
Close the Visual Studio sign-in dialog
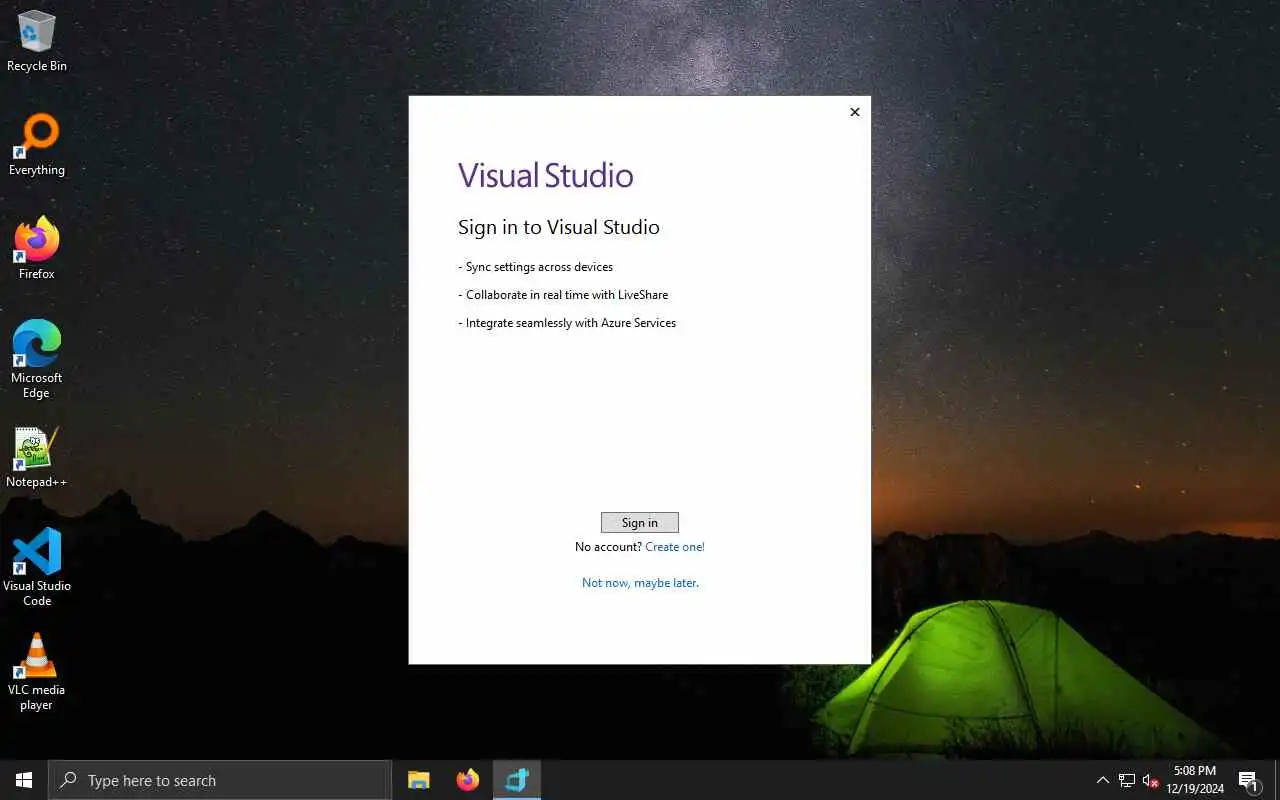click(854, 112)
